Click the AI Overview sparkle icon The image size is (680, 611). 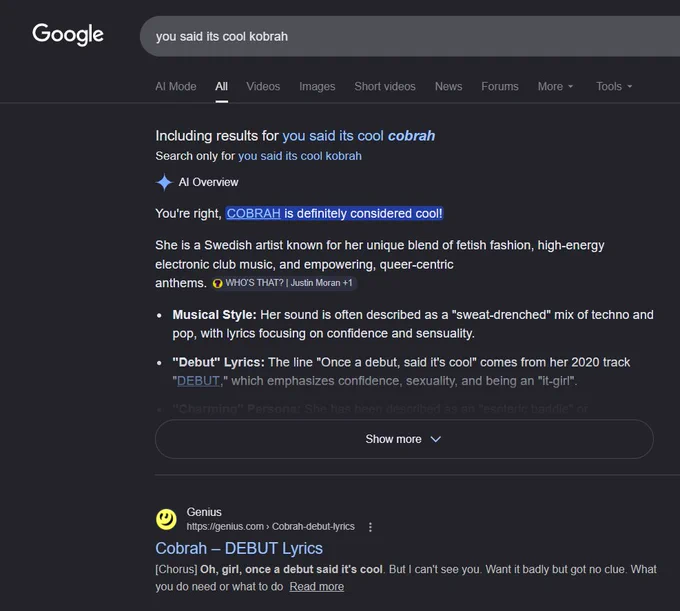point(164,182)
